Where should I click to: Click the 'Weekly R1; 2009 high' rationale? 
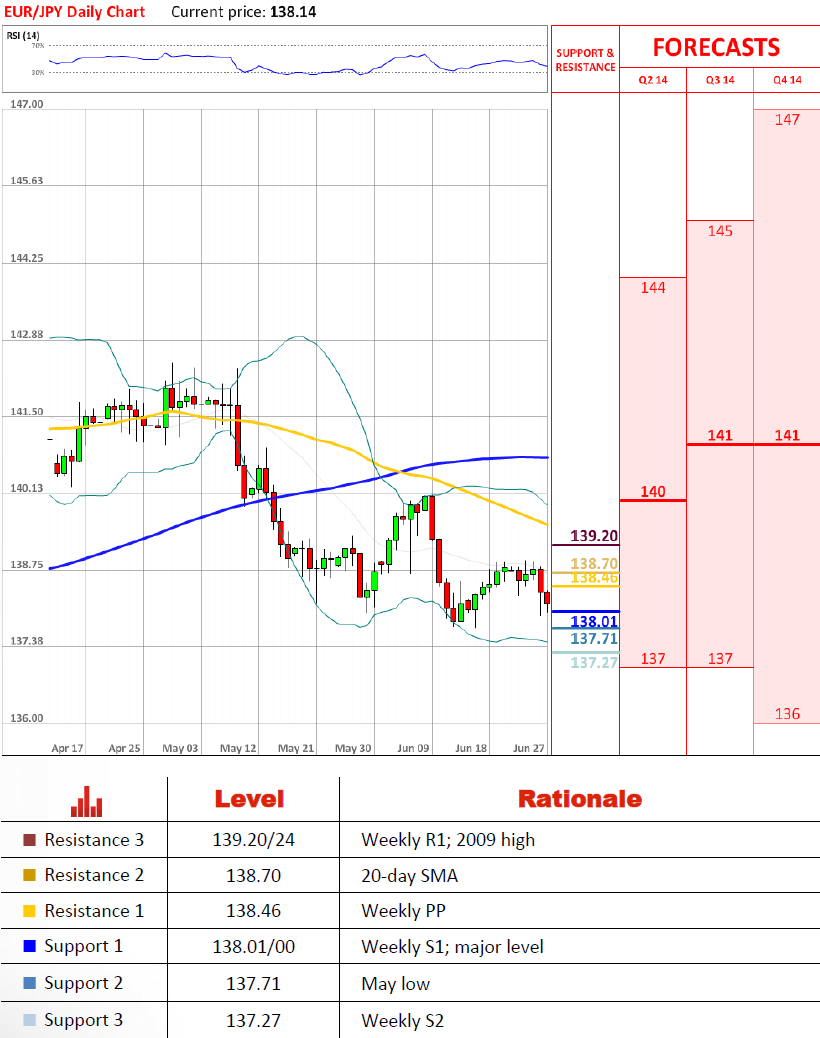(x=448, y=840)
